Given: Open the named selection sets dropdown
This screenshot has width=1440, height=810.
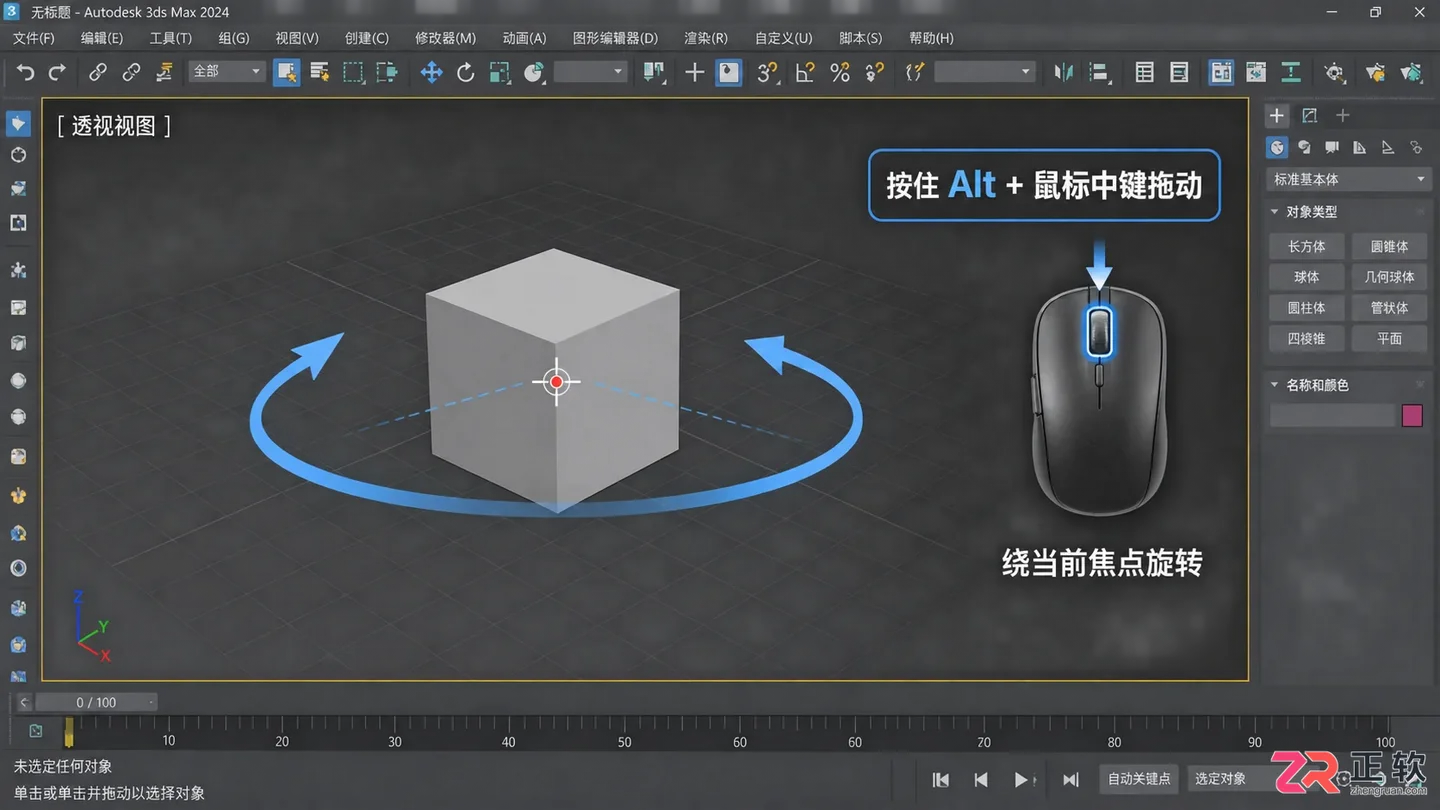Looking at the screenshot, I should 984,71.
